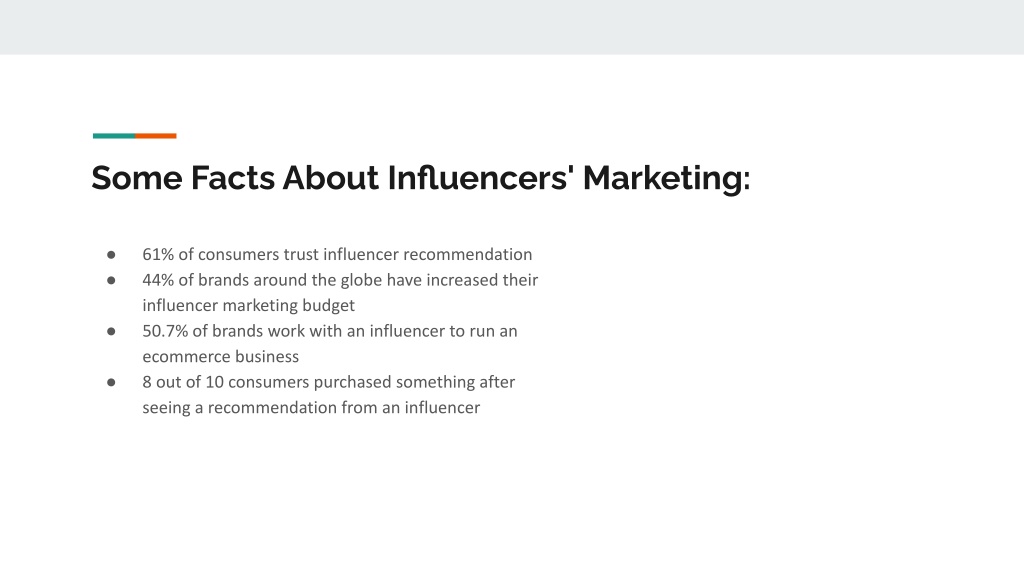Click the seeing a recommendation line
1024x576 pixels.
(x=311, y=408)
